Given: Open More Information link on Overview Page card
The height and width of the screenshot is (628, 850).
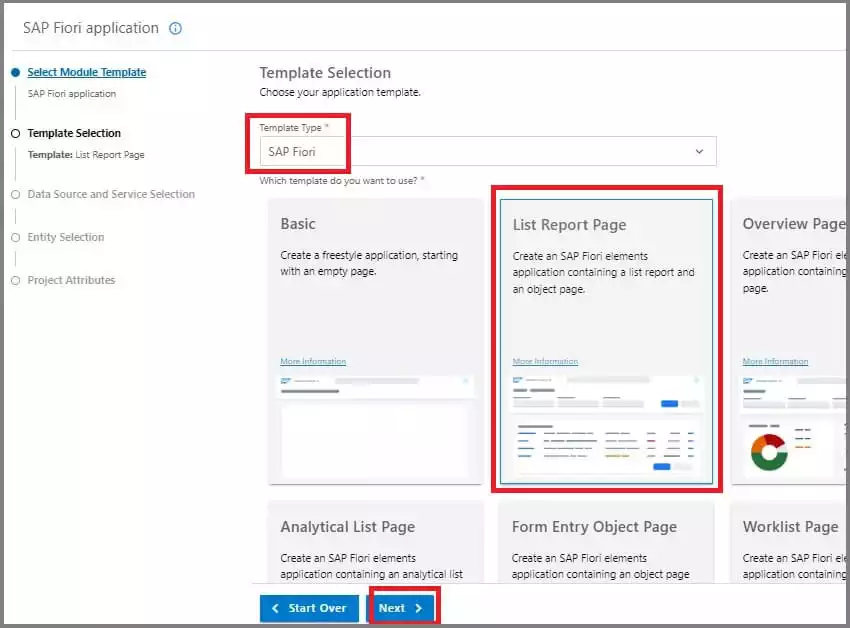Looking at the screenshot, I should [x=775, y=361].
